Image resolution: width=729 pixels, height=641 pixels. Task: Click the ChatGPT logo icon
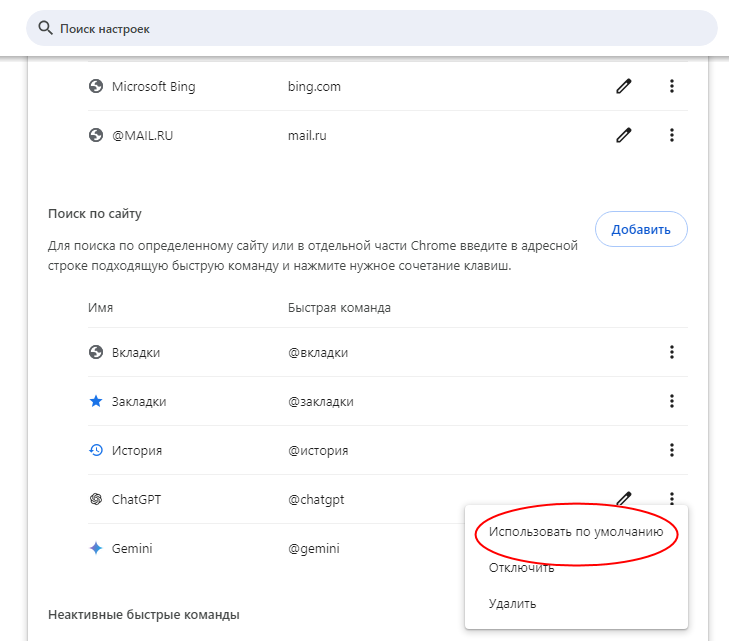(96, 499)
